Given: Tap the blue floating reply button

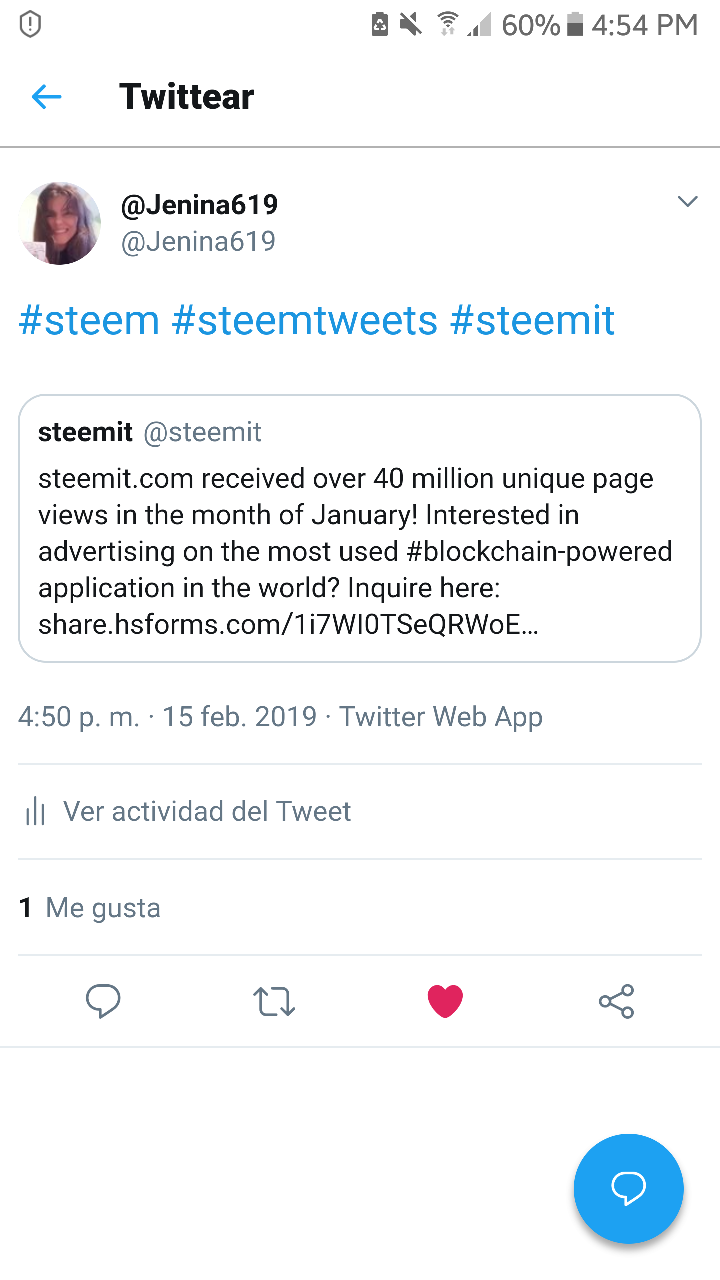Looking at the screenshot, I should pos(628,1188).
